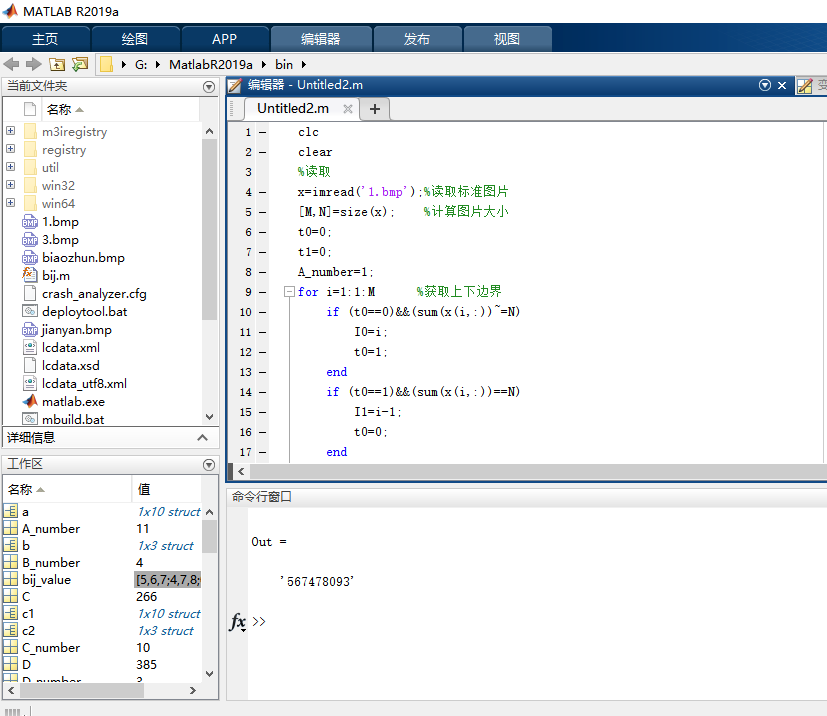Viewport: 827px width, 716px height.
Task: Select the Untitled2.m editor tab
Action: point(293,109)
